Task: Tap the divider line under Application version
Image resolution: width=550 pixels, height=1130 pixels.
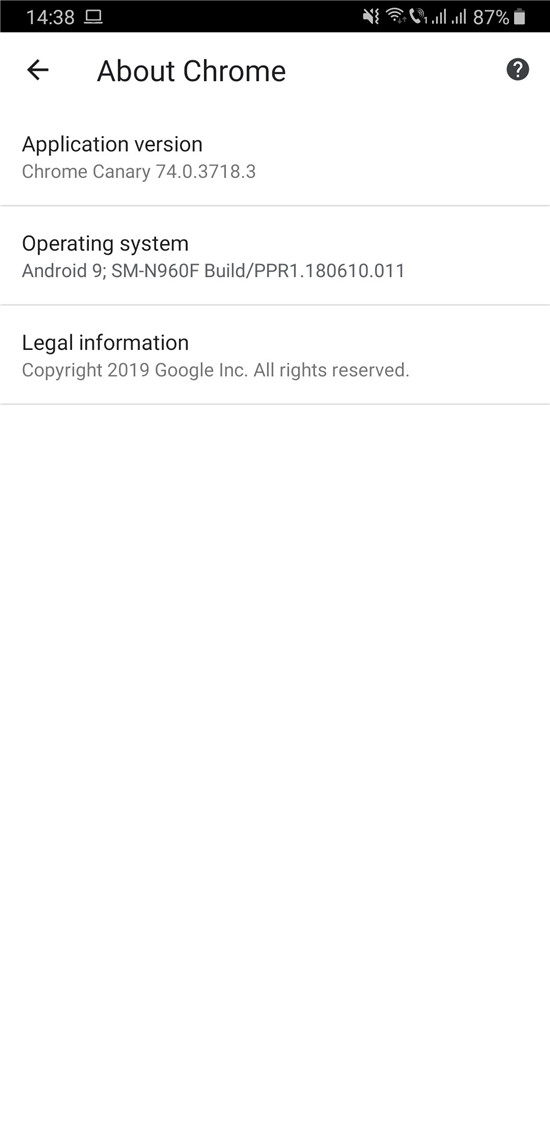Action: click(x=275, y=205)
